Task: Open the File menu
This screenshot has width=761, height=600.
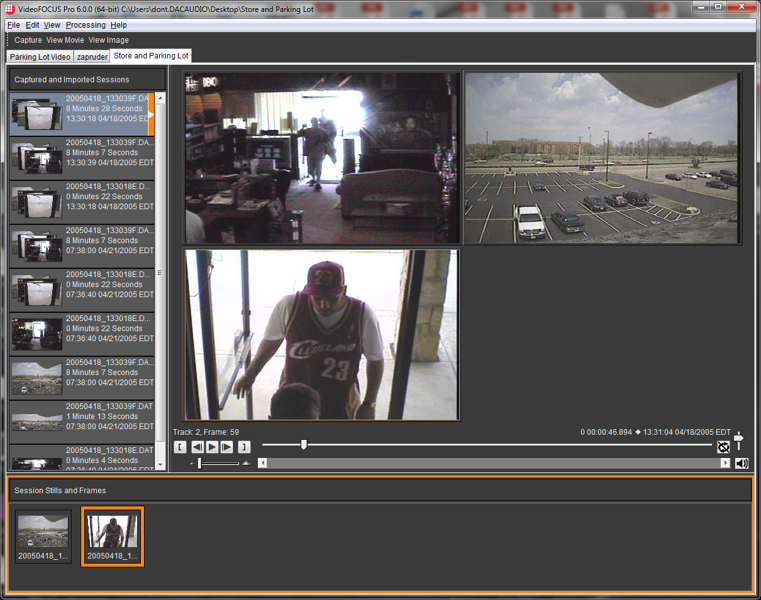Action: pos(14,25)
